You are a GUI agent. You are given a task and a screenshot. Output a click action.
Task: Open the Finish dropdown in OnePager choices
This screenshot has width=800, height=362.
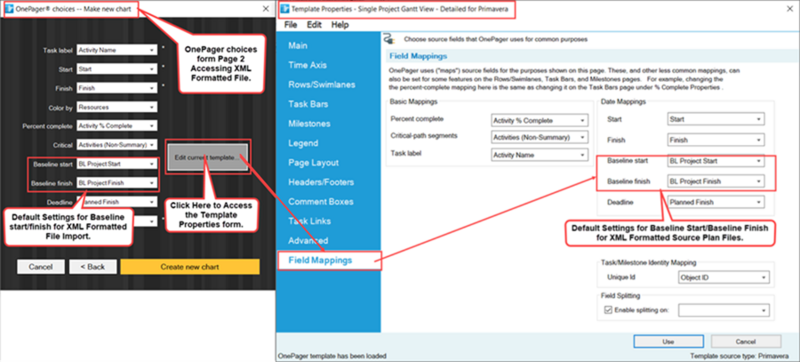click(x=117, y=88)
